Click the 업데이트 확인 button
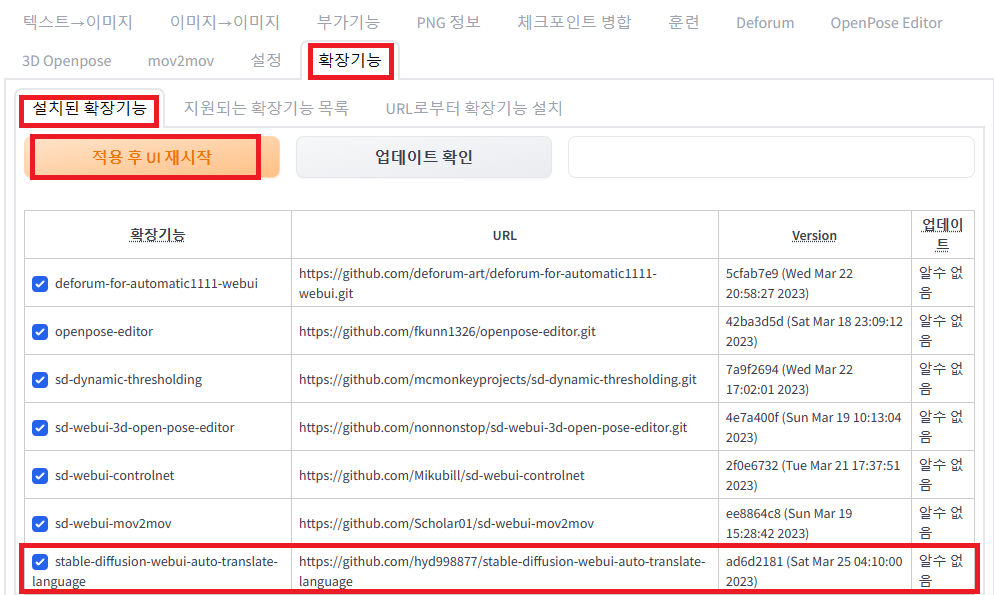 [423, 157]
